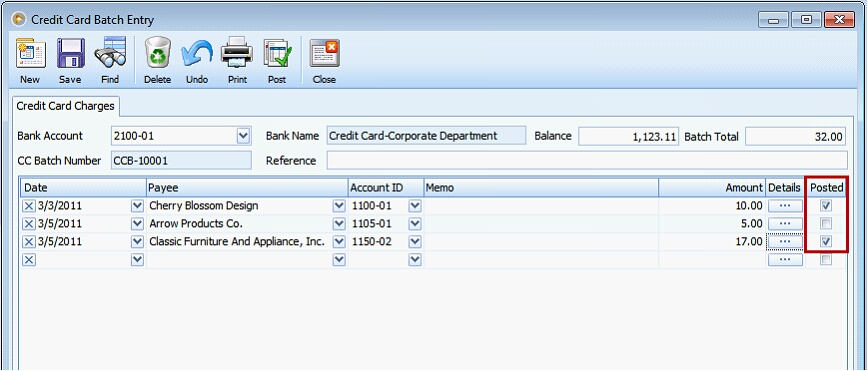Click the Memo cell for Cherry Blossom Design
The width and height of the screenshot is (868, 371).
(x=541, y=206)
